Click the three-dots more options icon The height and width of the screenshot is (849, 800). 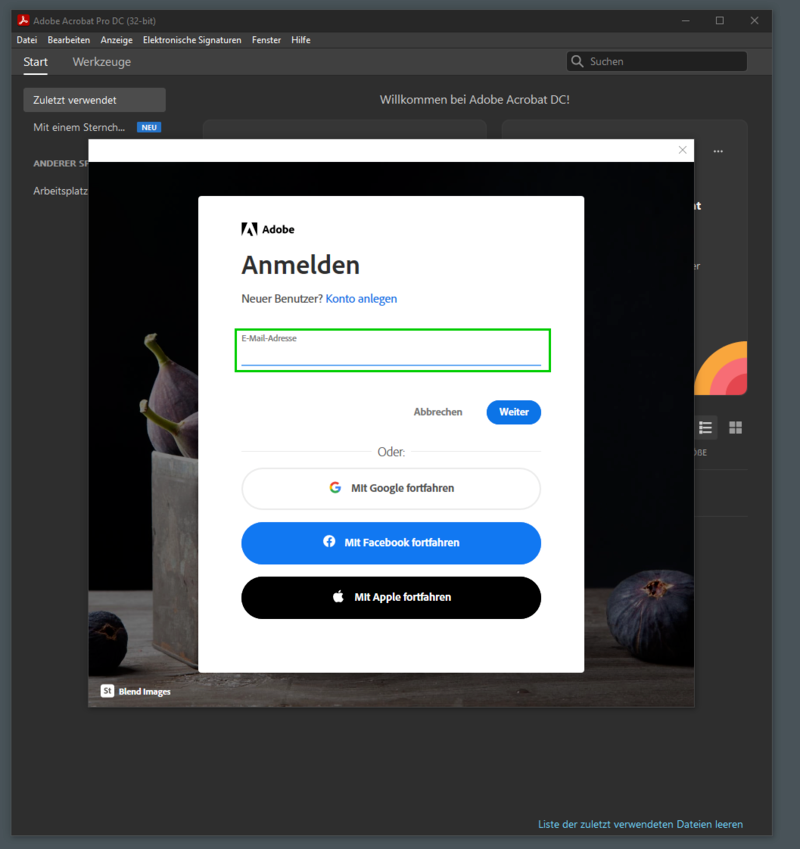pos(718,152)
